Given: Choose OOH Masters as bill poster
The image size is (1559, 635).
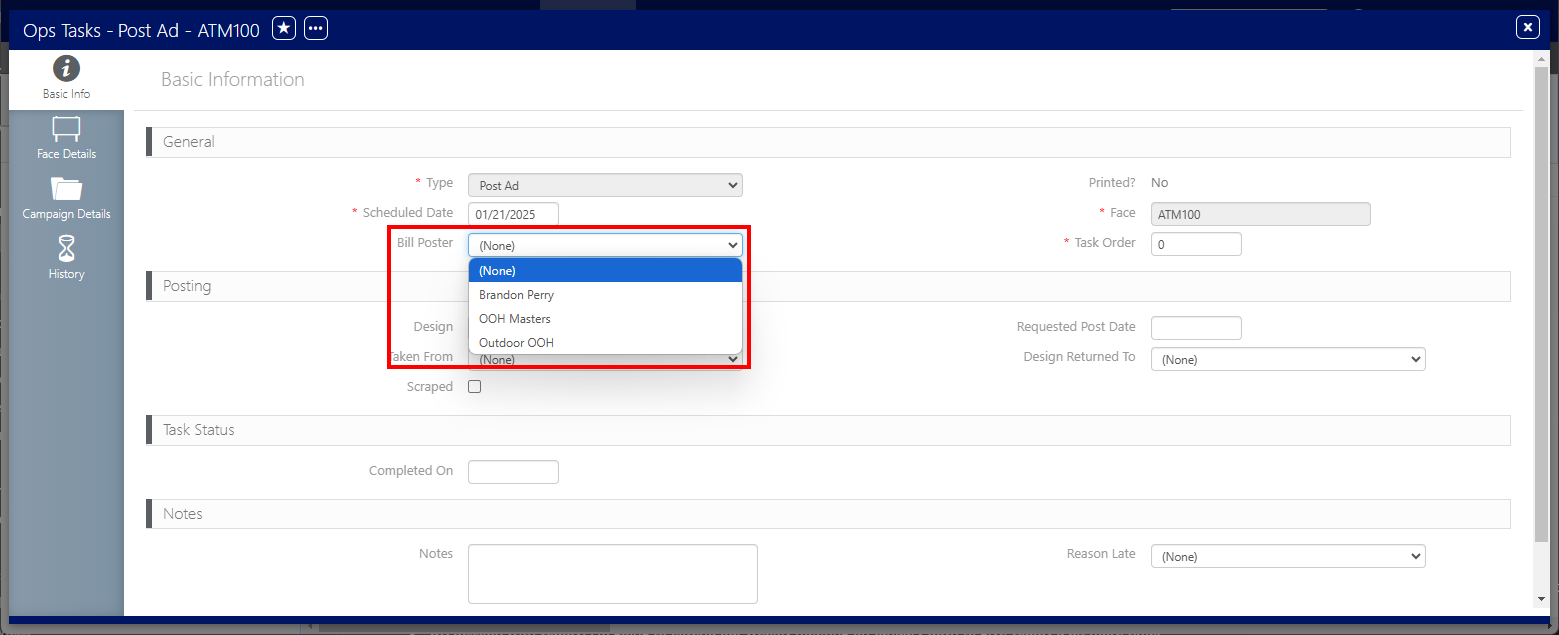Looking at the screenshot, I should (605, 318).
